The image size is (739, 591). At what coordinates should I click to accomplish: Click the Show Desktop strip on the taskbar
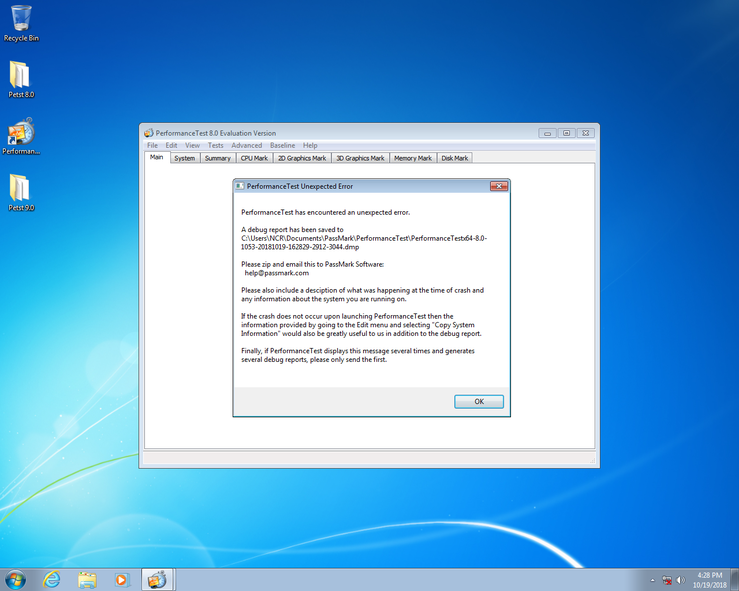[x=735, y=580]
